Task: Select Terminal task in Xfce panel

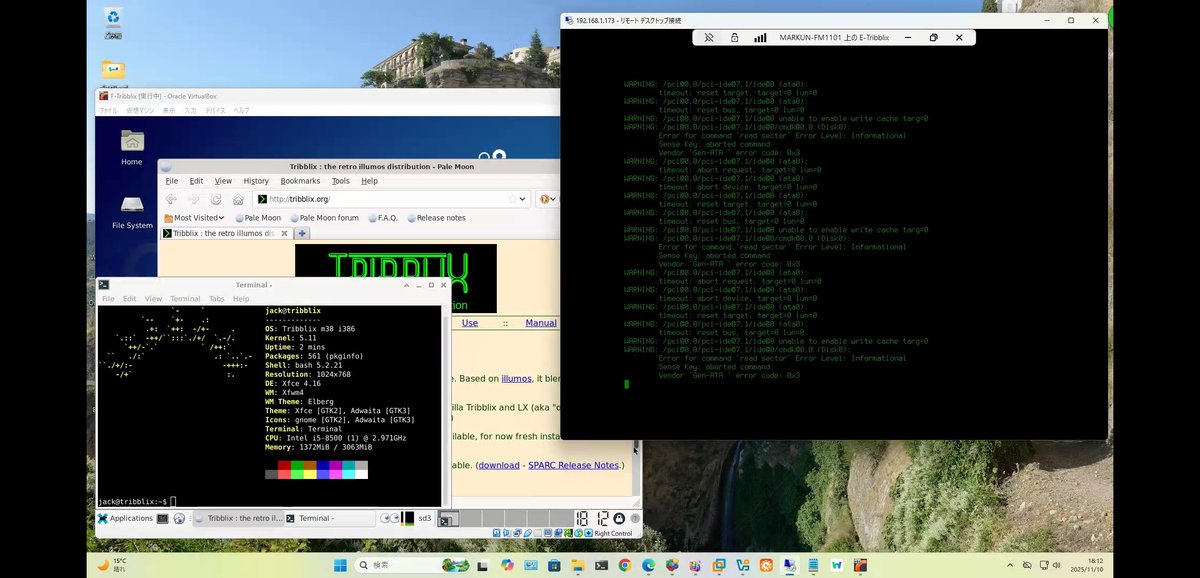Action: 330,518
